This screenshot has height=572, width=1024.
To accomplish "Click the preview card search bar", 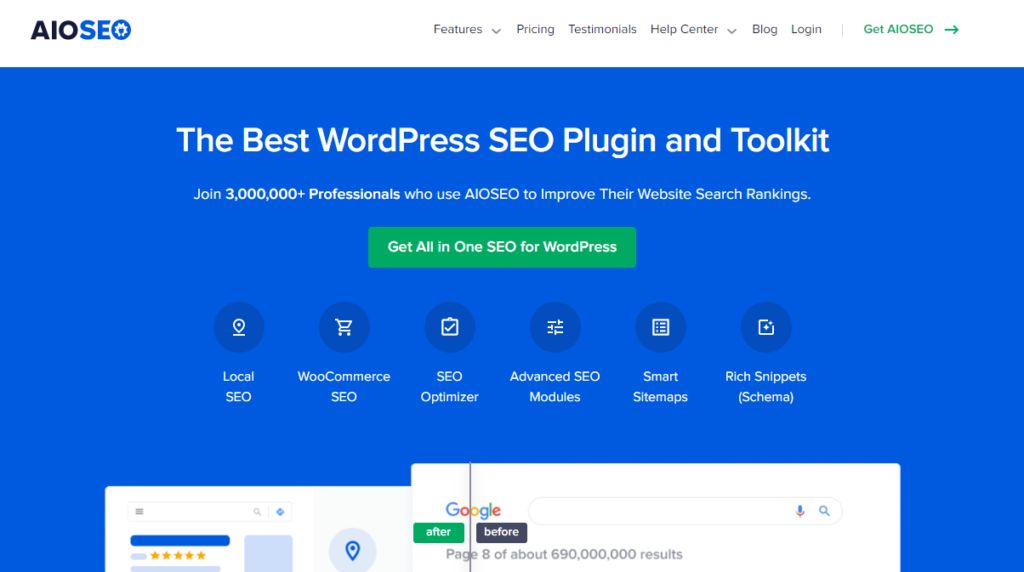I will 210,512.
